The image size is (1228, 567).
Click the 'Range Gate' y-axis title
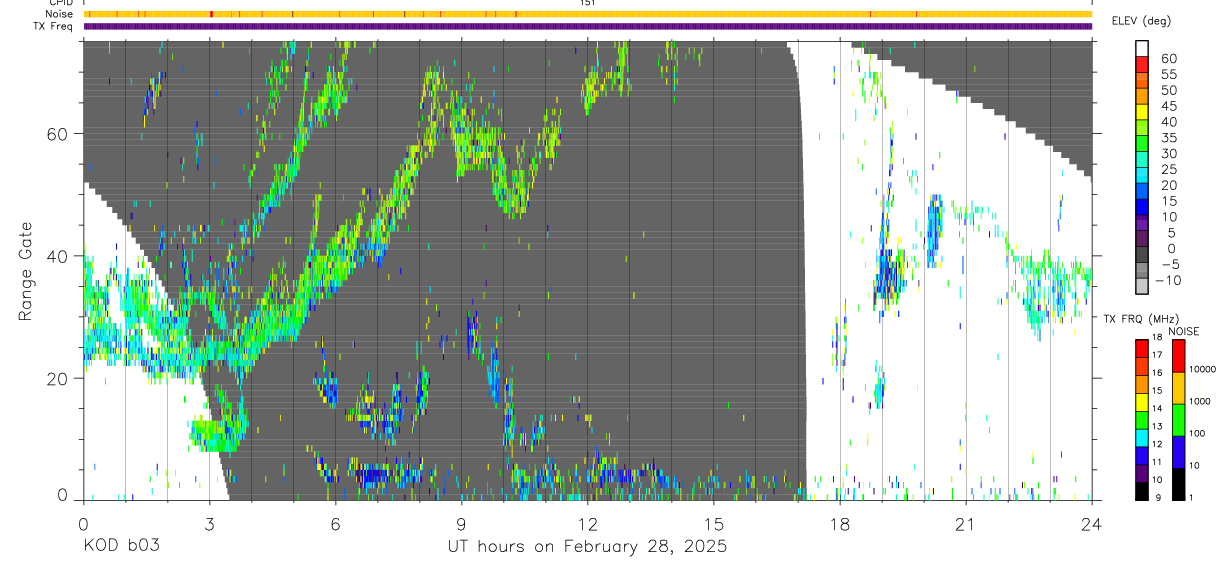point(26,271)
